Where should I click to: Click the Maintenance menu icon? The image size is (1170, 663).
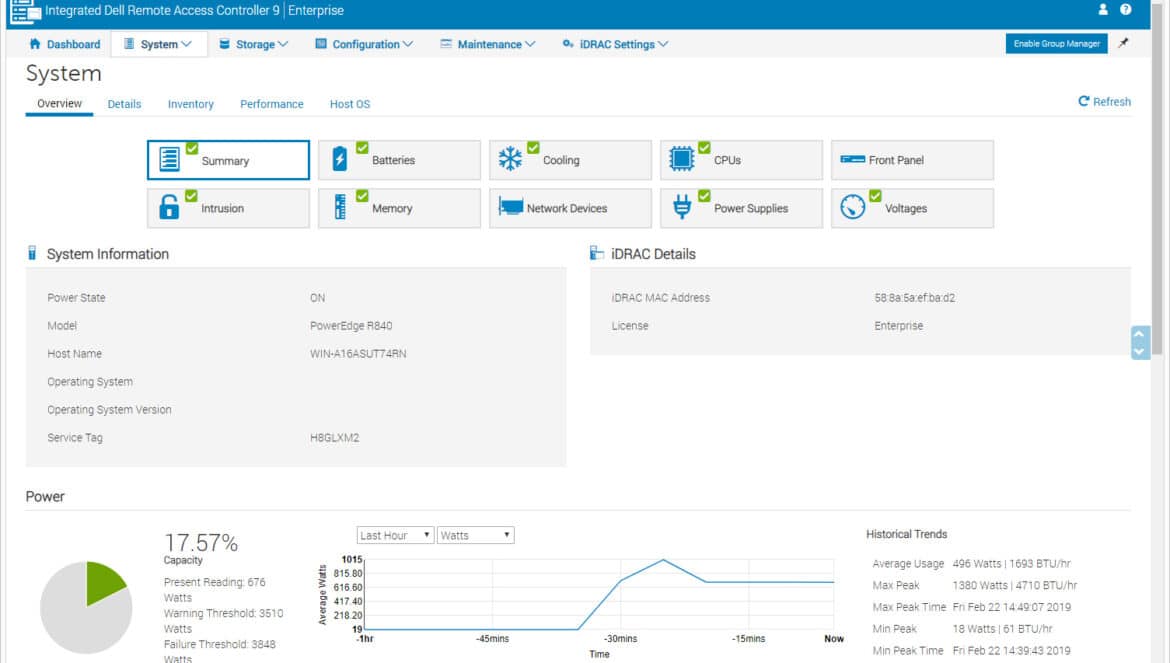[445, 44]
